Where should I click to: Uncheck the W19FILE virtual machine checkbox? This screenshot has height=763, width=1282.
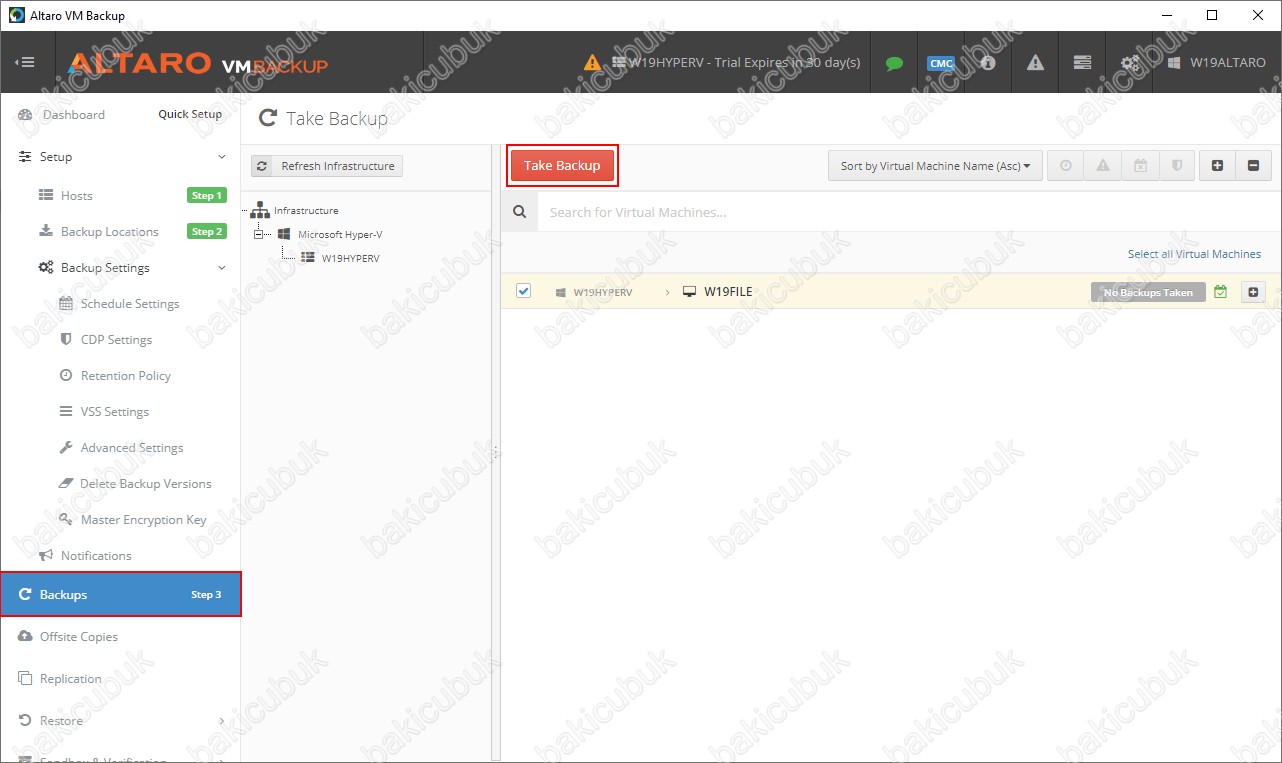point(523,291)
